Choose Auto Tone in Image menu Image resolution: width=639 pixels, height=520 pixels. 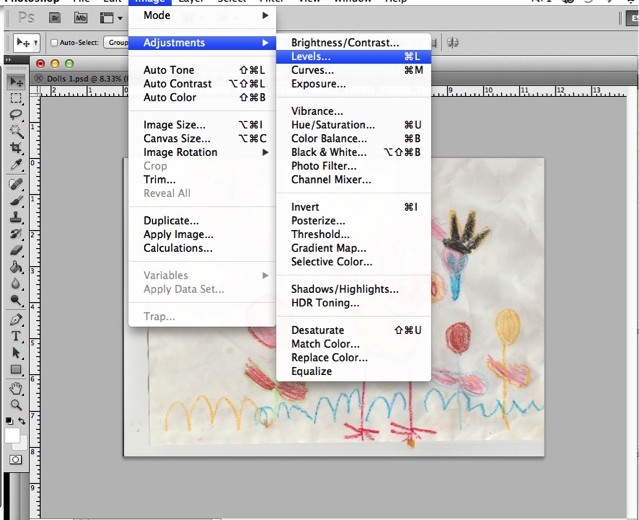click(x=202, y=70)
